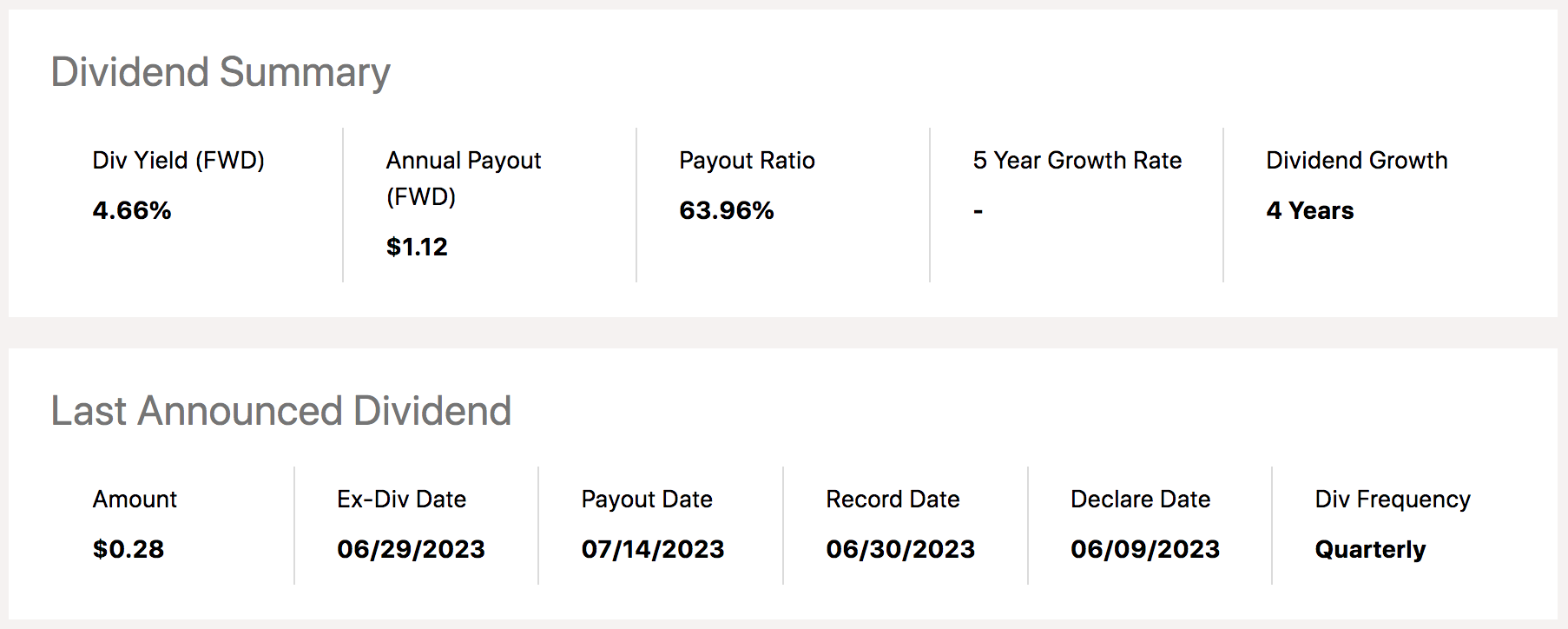This screenshot has width=1568, height=629.
Task: Select the Amount label
Action: tap(135, 500)
